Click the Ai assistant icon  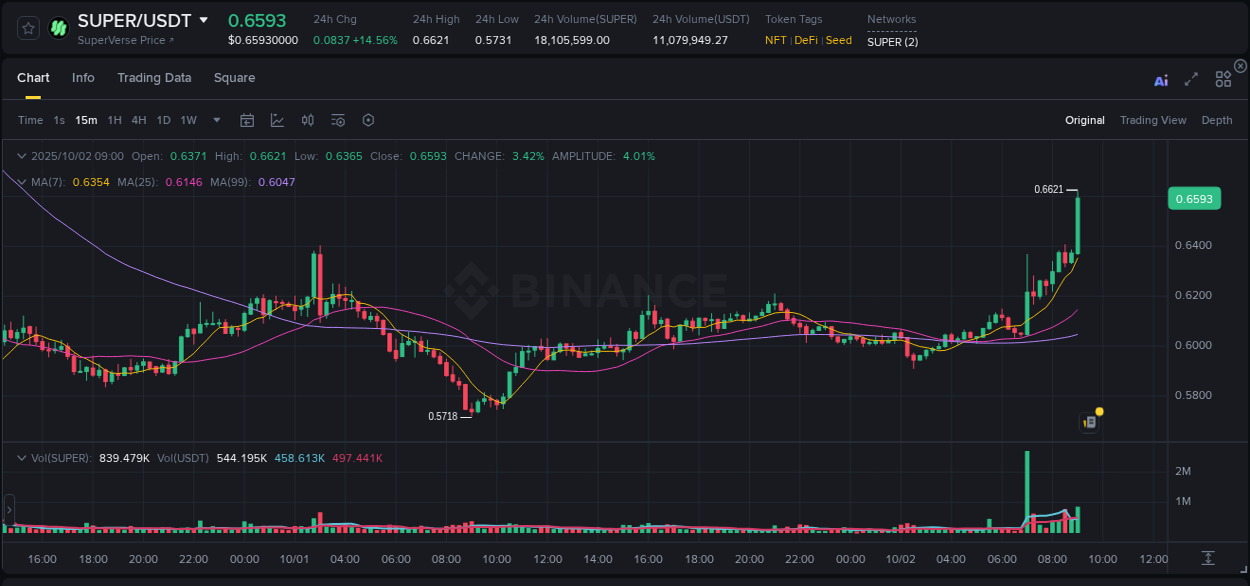(1160, 80)
